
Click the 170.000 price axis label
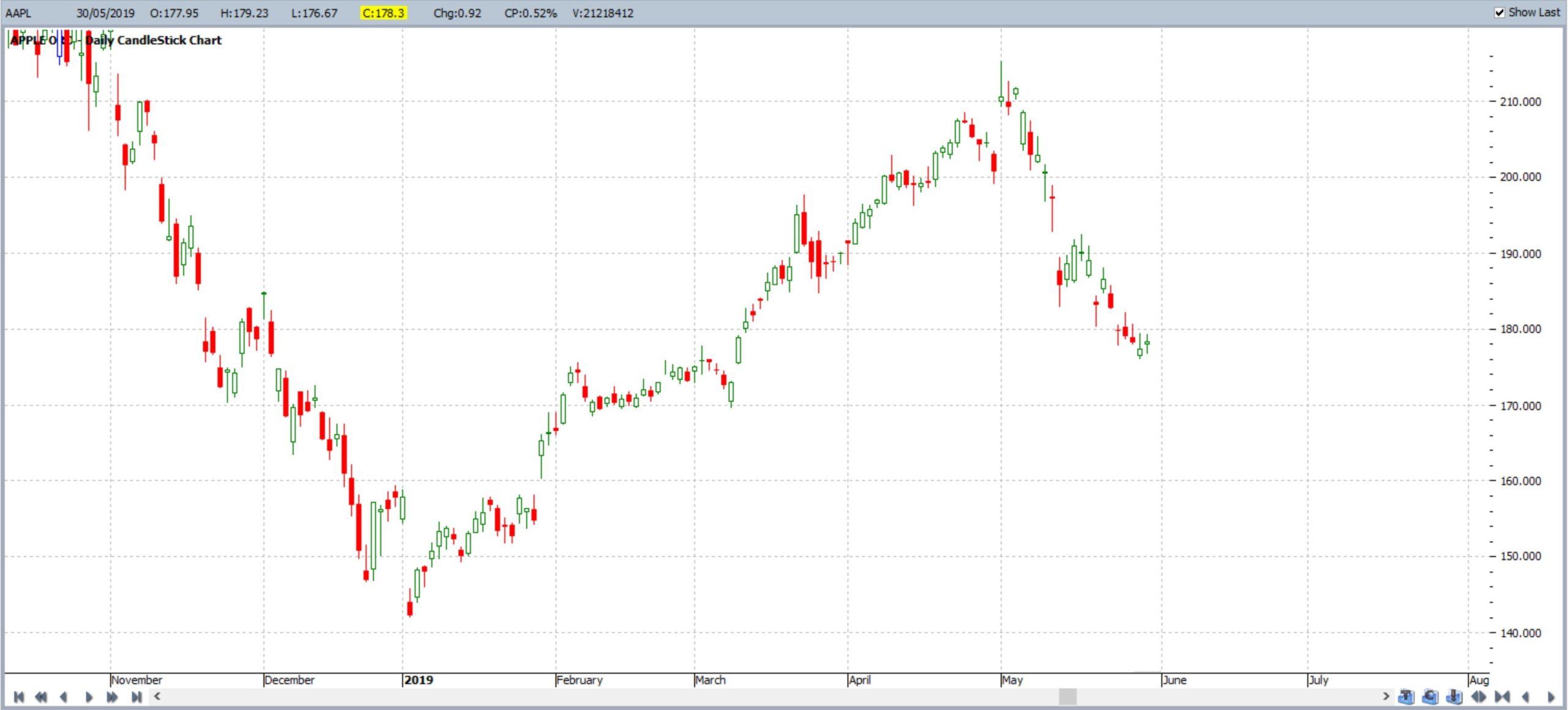click(1520, 405)
